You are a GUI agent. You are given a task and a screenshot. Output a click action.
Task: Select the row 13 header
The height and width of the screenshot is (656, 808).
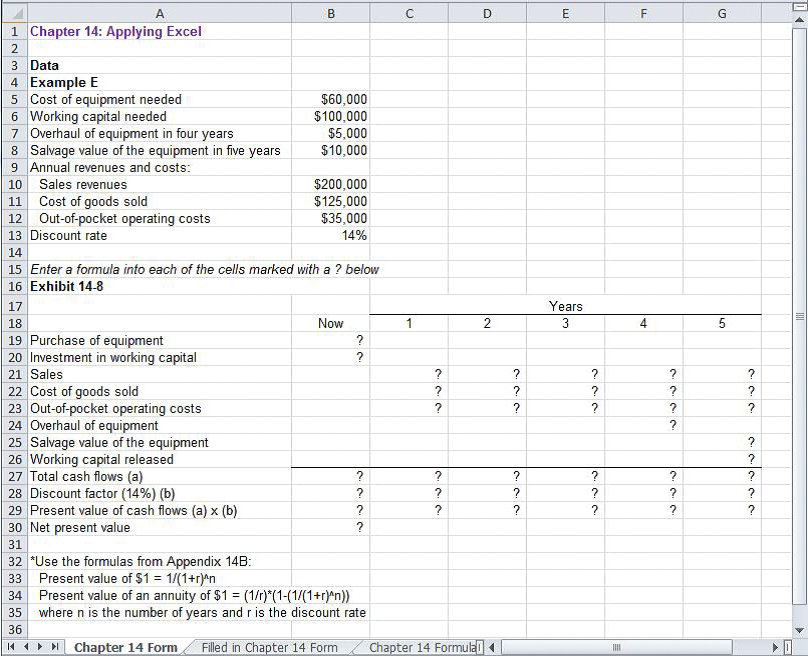(14, 236)
